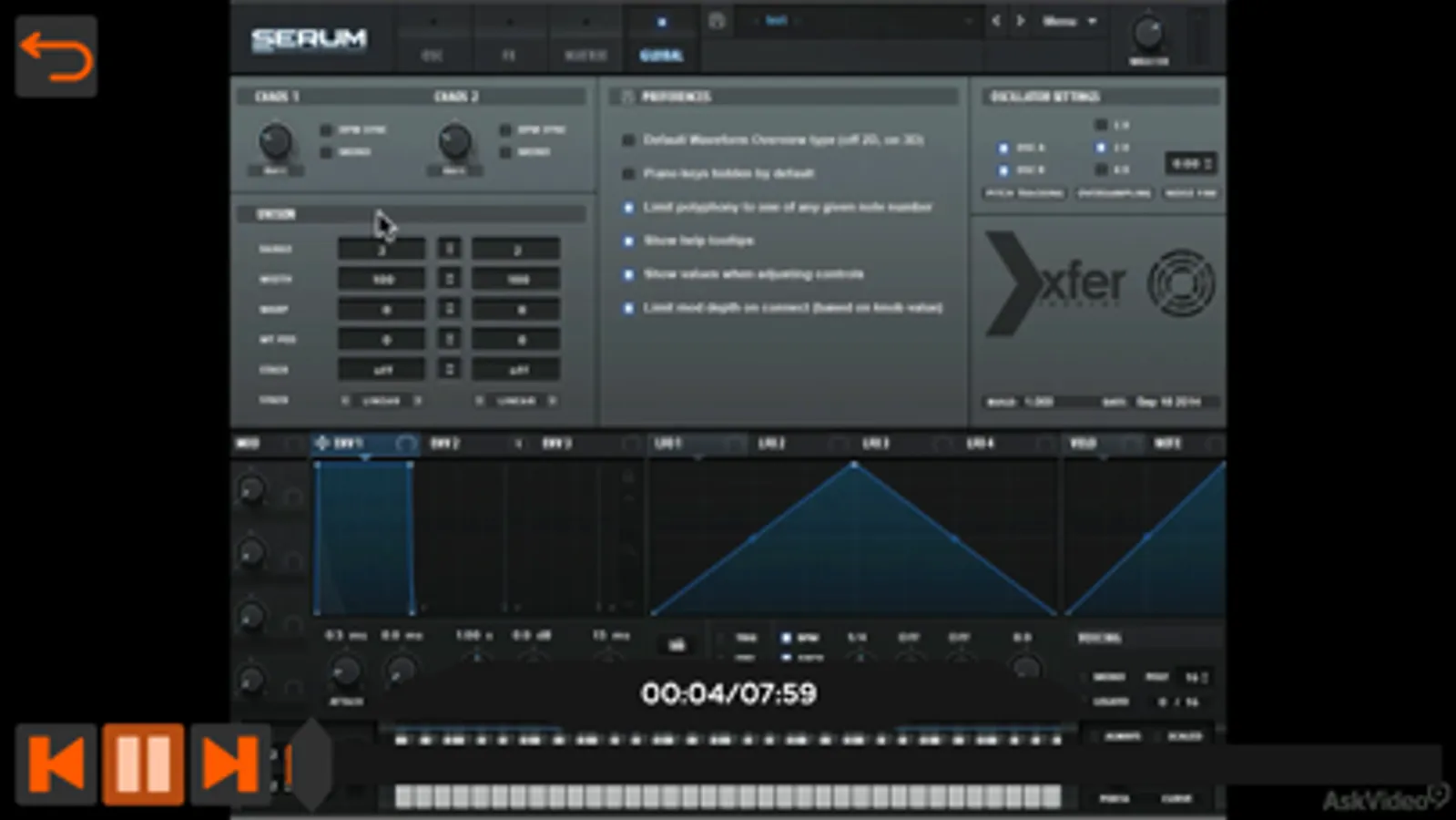Toggle LFO BPM sync checkbox
This screenshot has height=820, width=1456.
coord(786,638)
